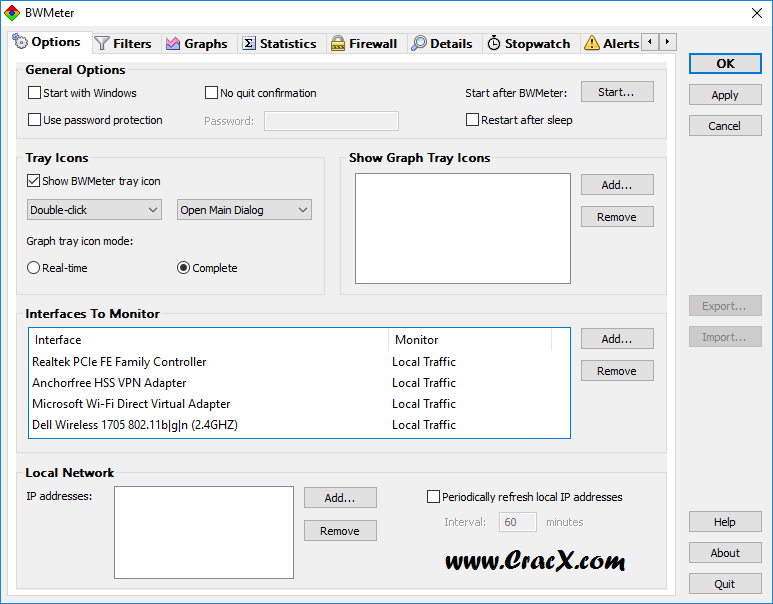
Task: Click the Filters funnel icon
Action: click(102, 43)
